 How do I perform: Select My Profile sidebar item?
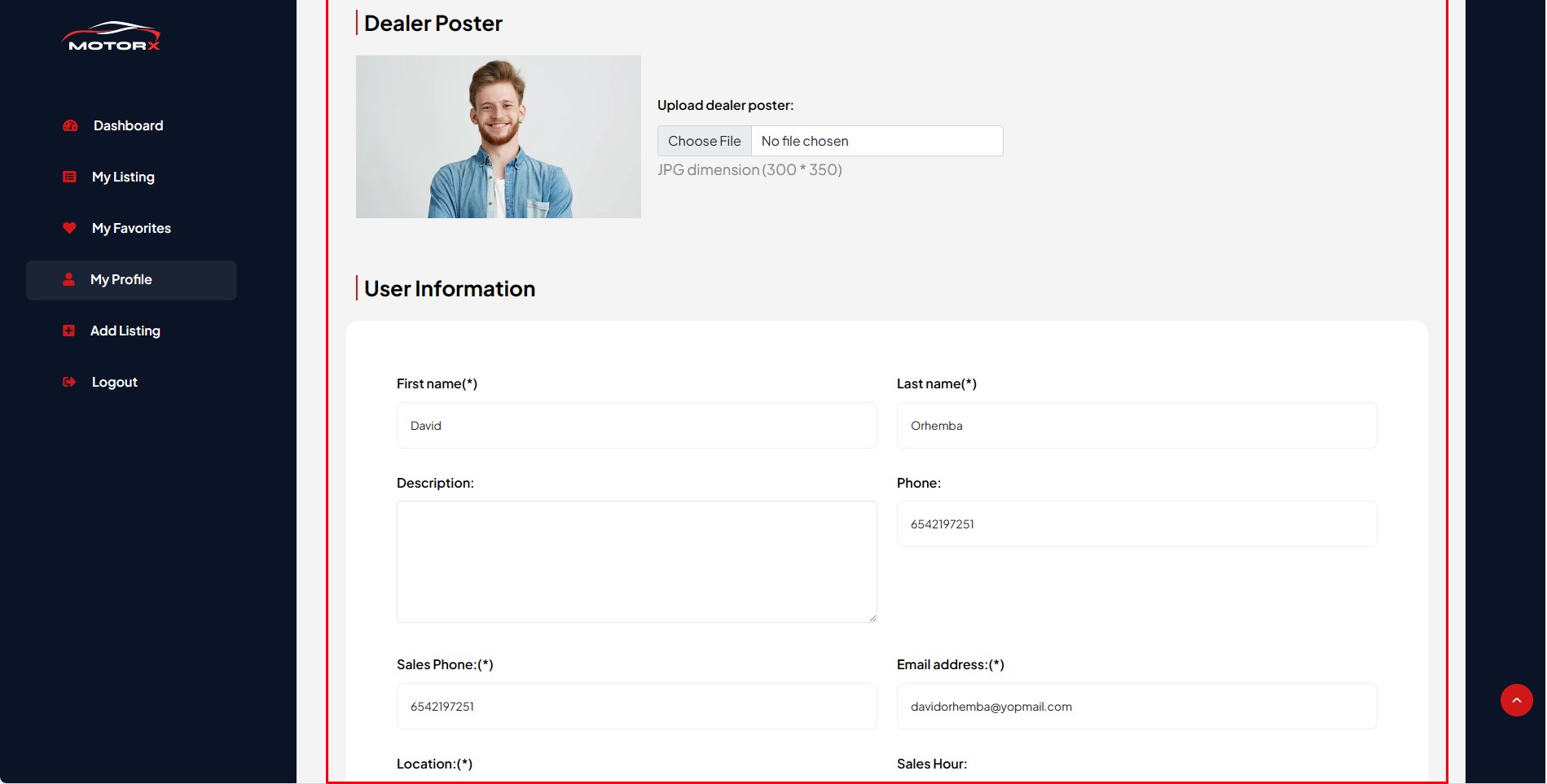[131, 280]
